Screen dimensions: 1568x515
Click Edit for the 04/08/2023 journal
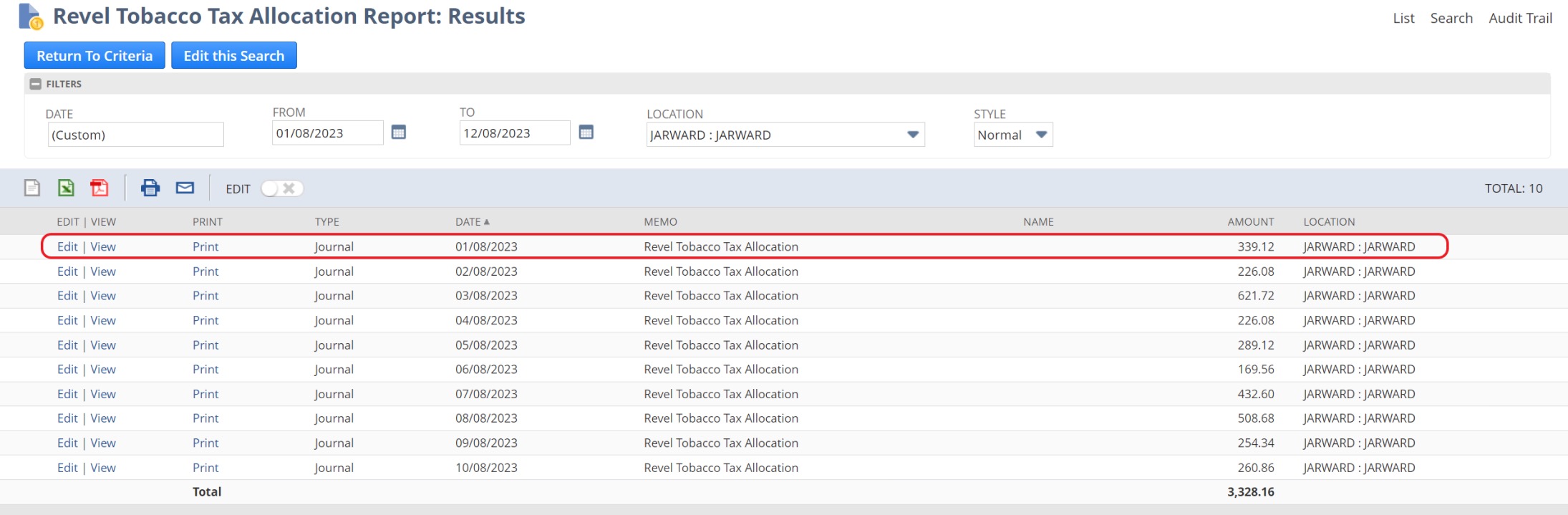(x=67, y=320)
